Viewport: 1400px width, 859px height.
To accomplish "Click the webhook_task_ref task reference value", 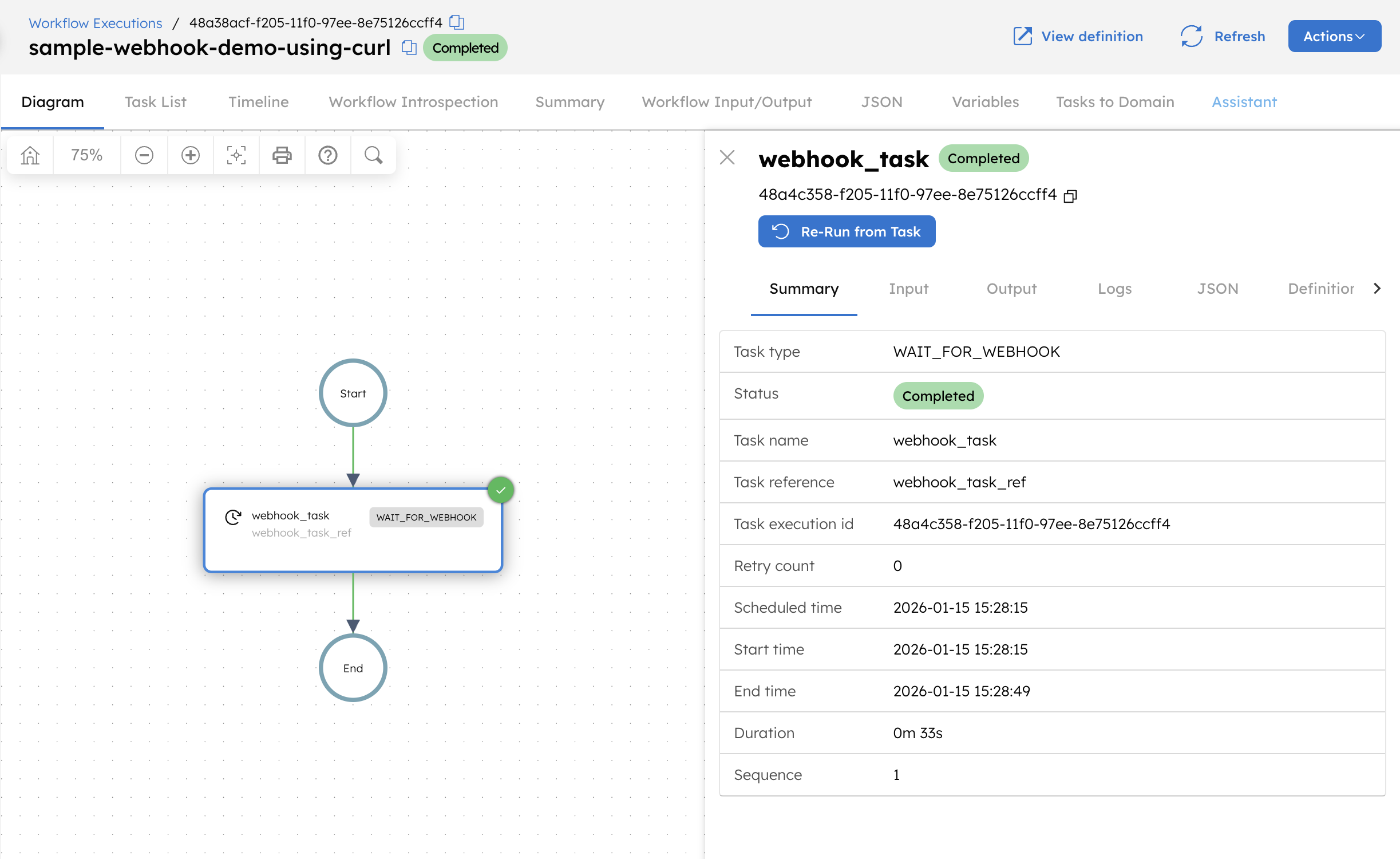I will pos(959,483).
